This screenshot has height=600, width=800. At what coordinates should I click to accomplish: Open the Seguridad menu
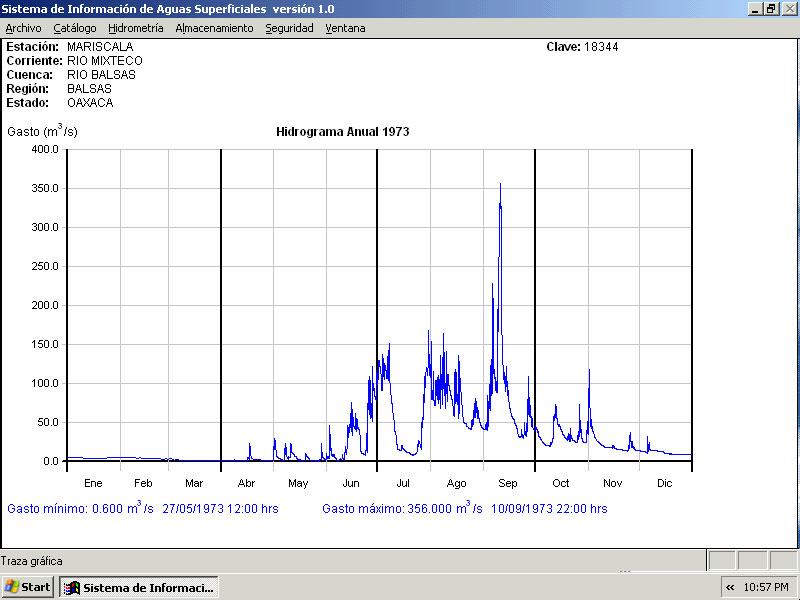(289, 28)
